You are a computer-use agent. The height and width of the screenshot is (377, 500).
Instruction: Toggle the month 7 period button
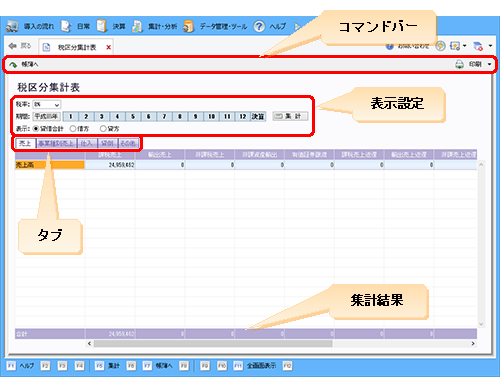tap(164, 116)
